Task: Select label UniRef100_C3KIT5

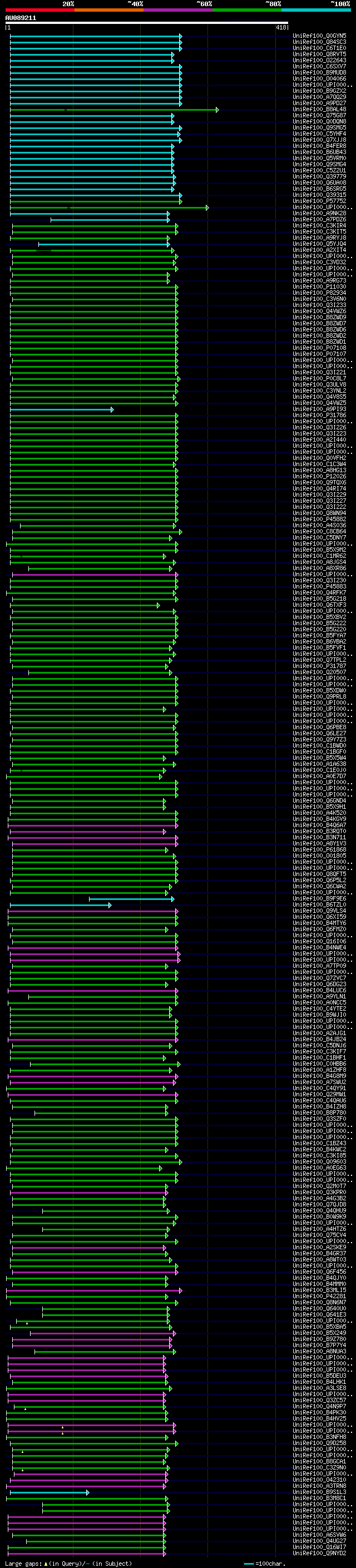Action: point(319,231)
